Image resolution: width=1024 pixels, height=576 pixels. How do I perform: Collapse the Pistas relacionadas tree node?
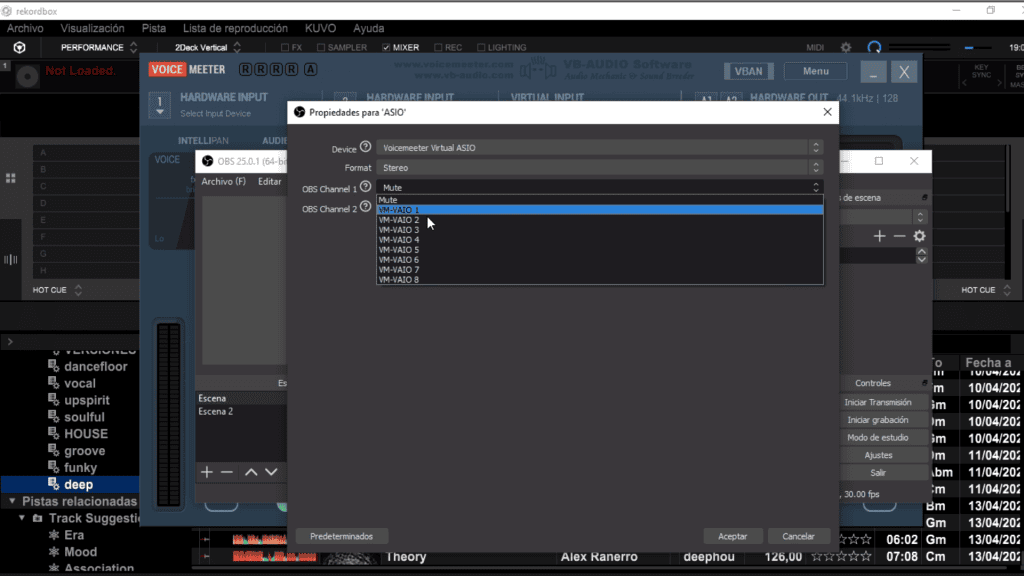12,502
